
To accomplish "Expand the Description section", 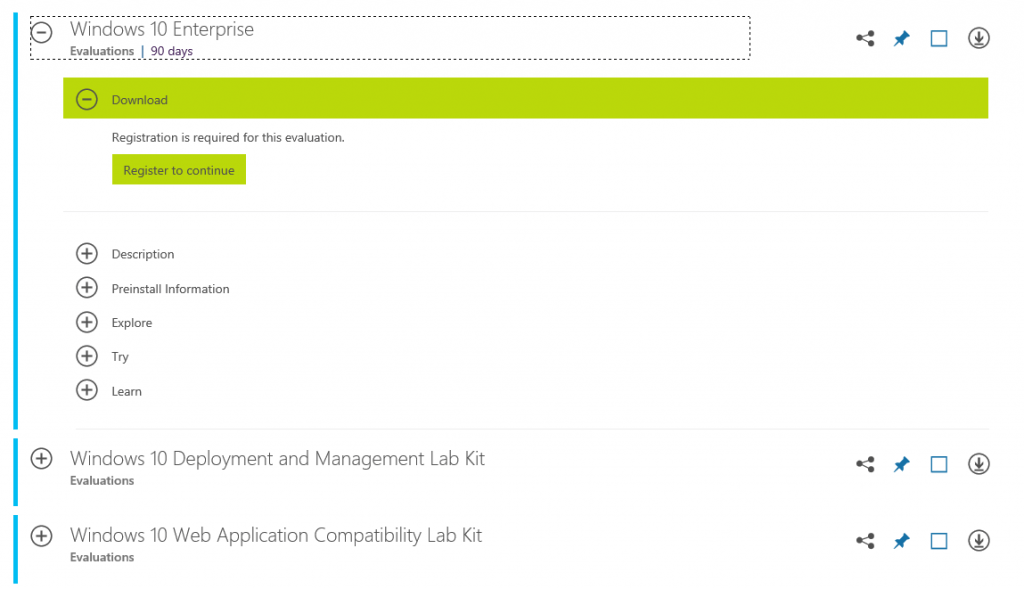I will (x=87, y=254).
